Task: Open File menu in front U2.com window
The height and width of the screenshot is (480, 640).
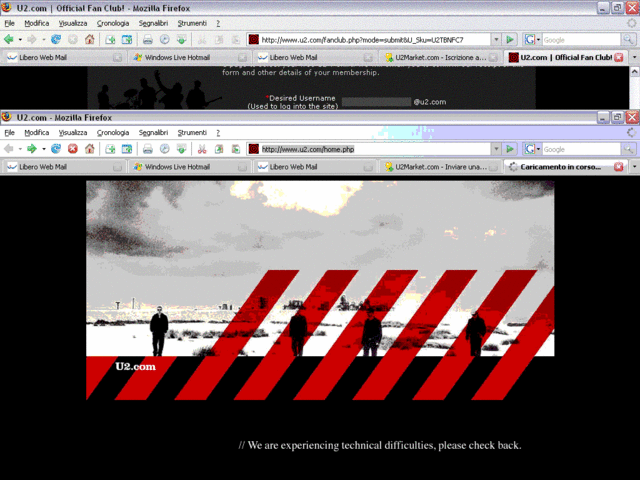Action: pyautogui.click(x=9, y=133)
